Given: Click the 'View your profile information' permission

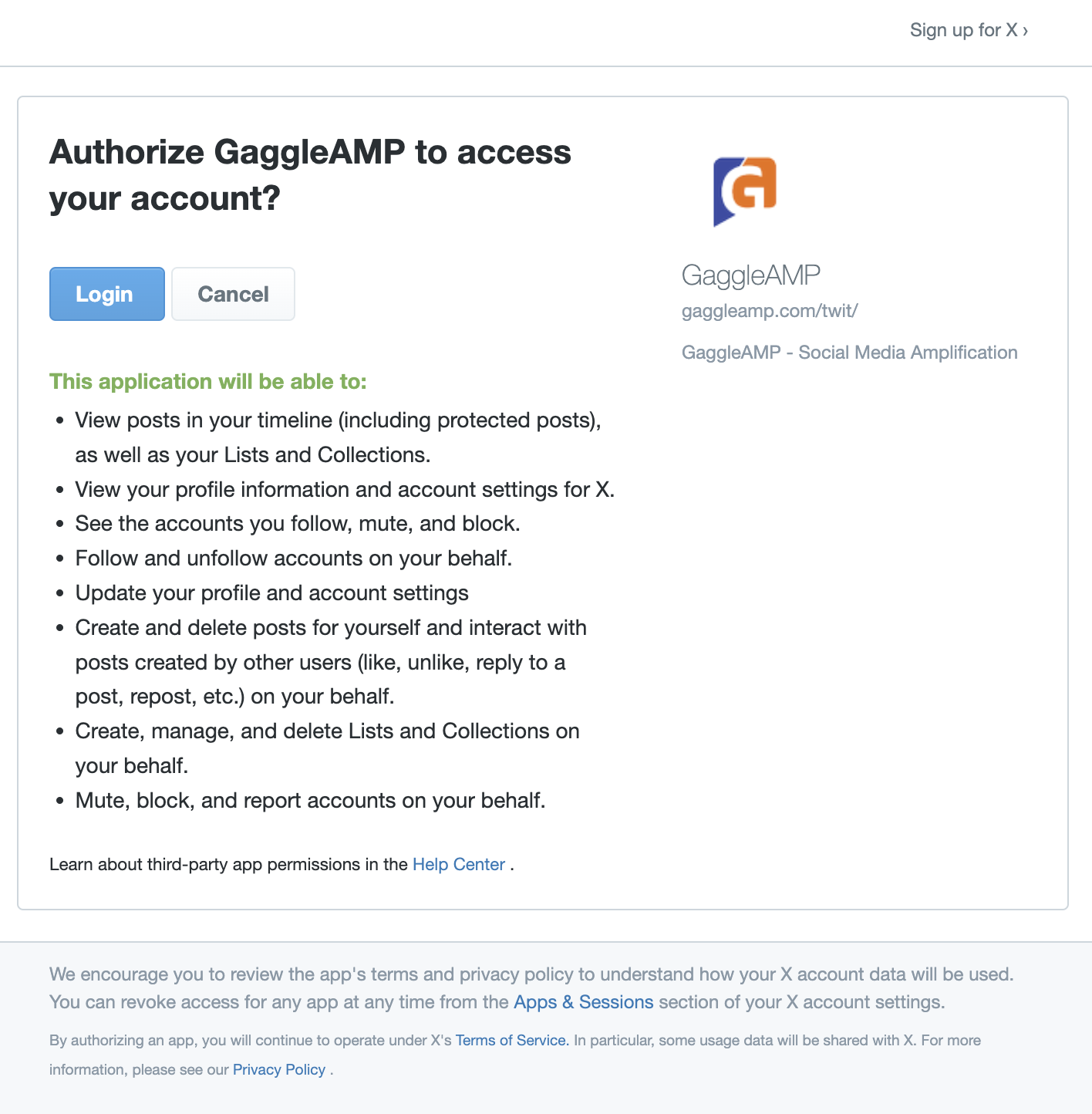Looking at the screenshot, I should [345, 490].
